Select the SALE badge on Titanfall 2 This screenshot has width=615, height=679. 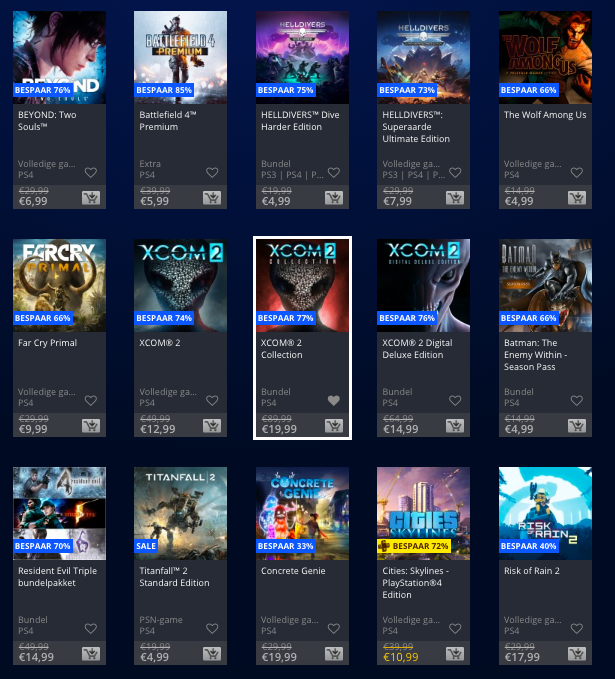(146, 546)
